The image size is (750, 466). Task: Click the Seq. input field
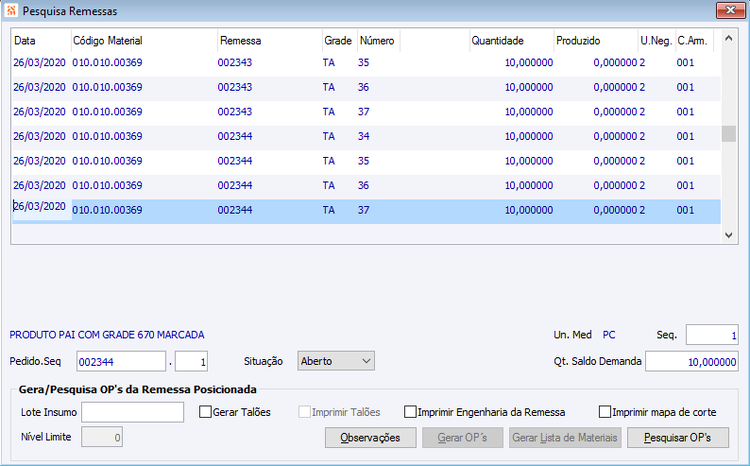click(x=712, y=335)
